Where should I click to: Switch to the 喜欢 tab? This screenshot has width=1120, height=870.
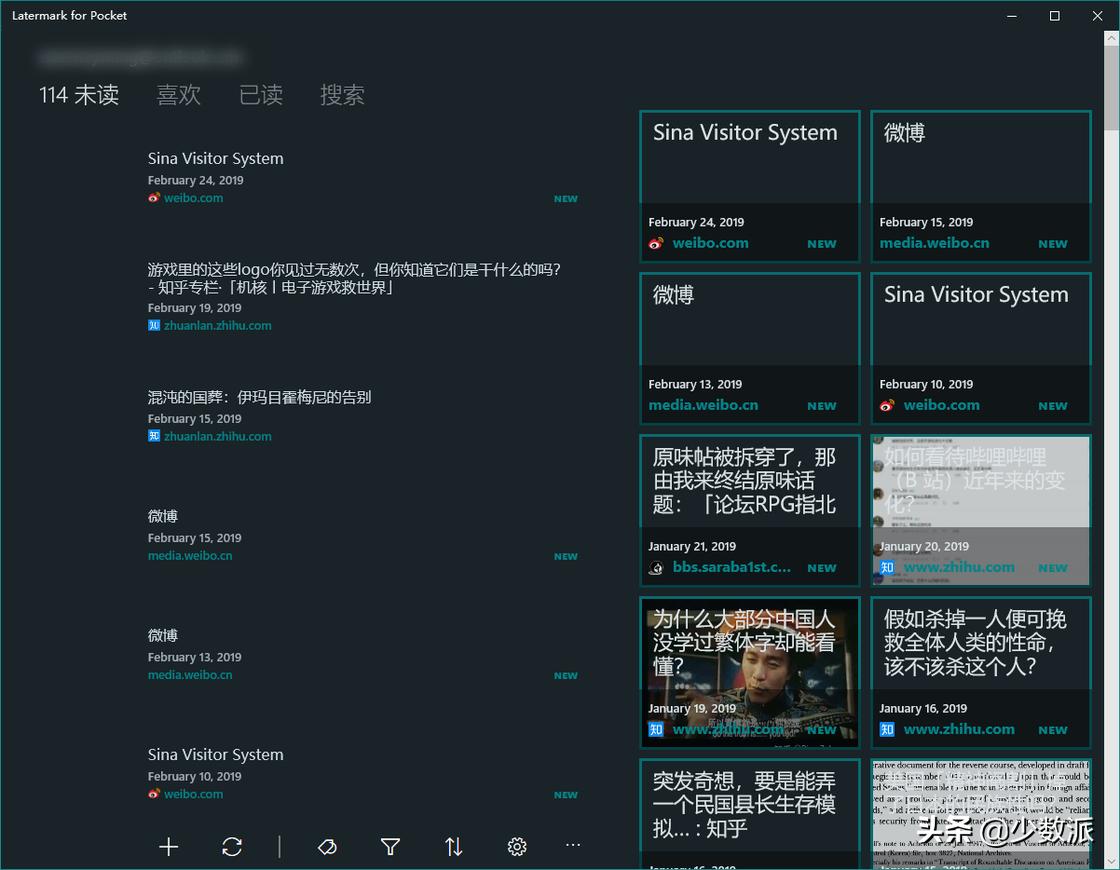179,94
